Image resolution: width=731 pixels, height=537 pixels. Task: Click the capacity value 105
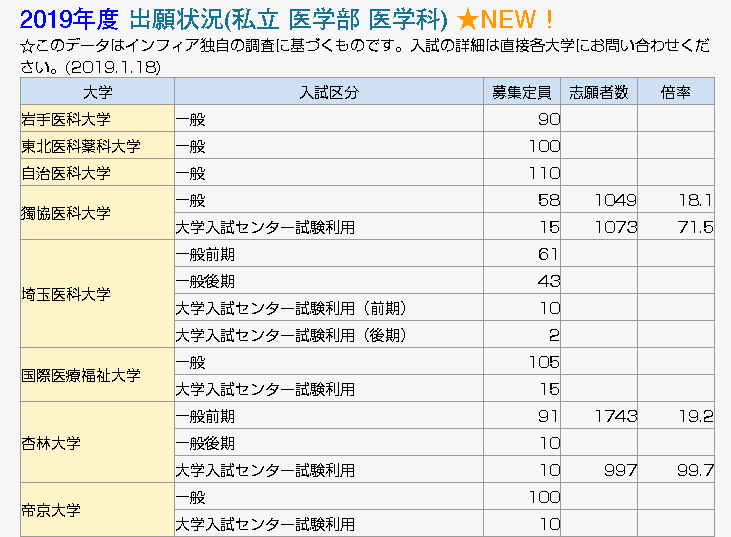coord(544,362)
